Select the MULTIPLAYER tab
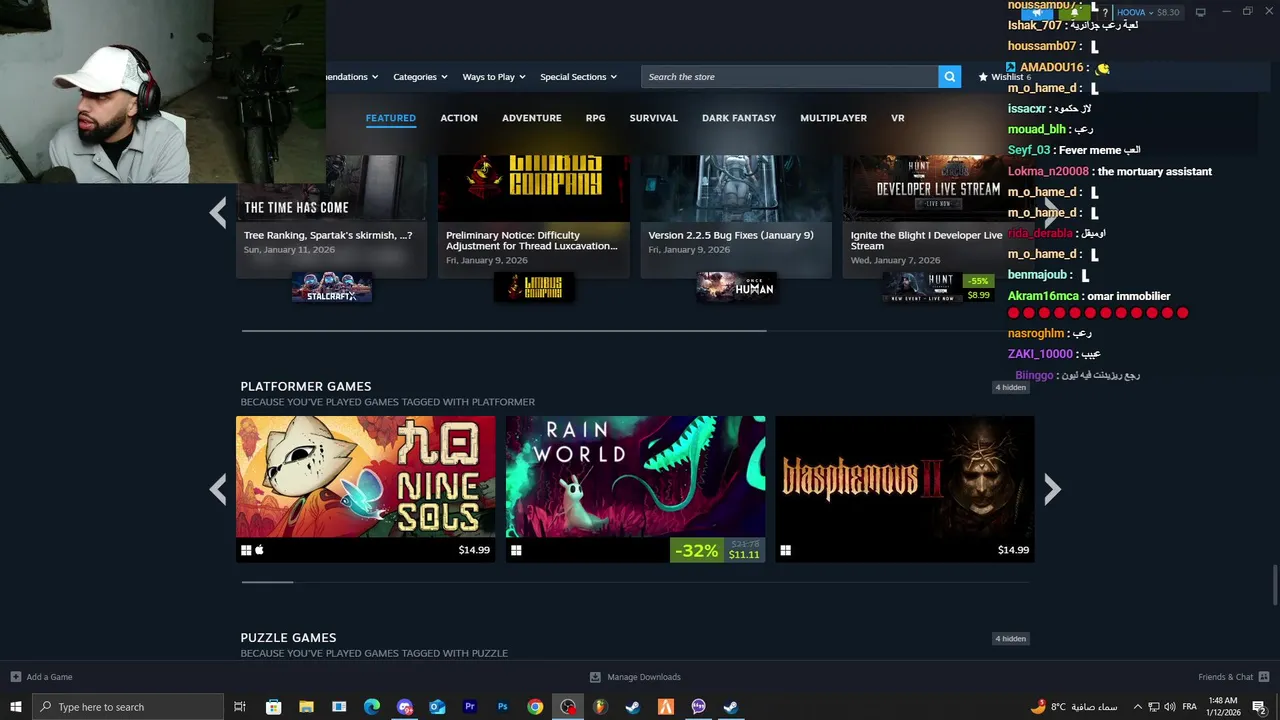This screenshot has width=1280, height=720. pos(833,118)
